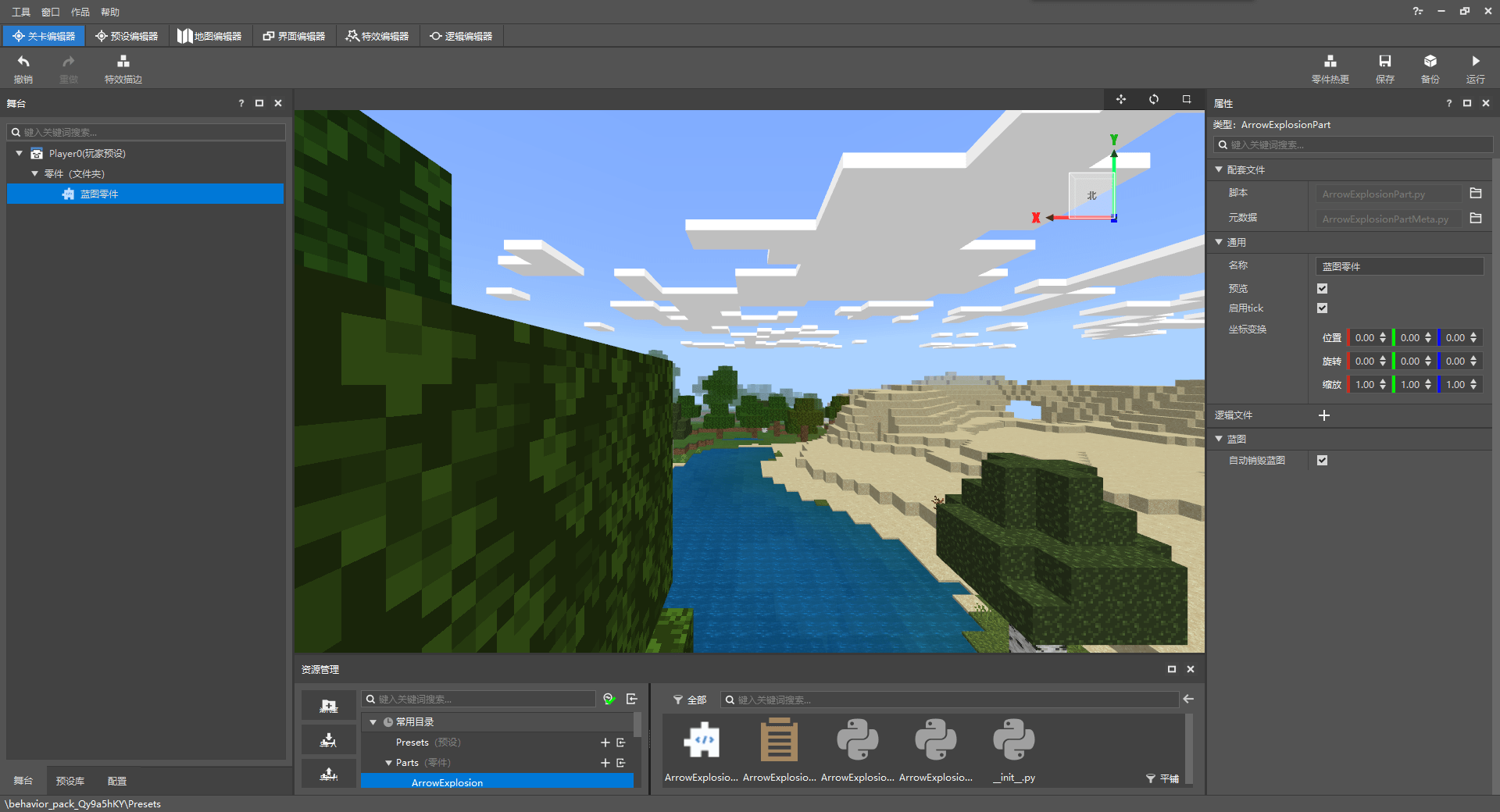Switch to the 预设库 bottom tab

click(70, 781)
